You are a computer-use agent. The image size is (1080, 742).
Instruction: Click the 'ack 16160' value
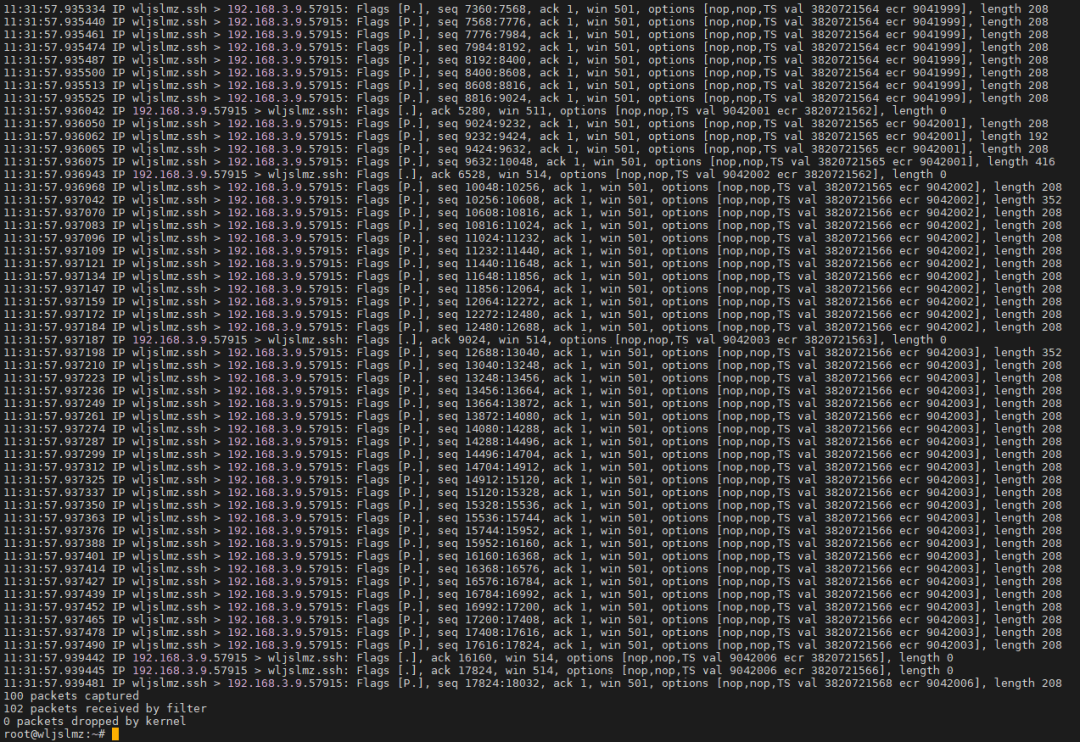tap(461, 658)
